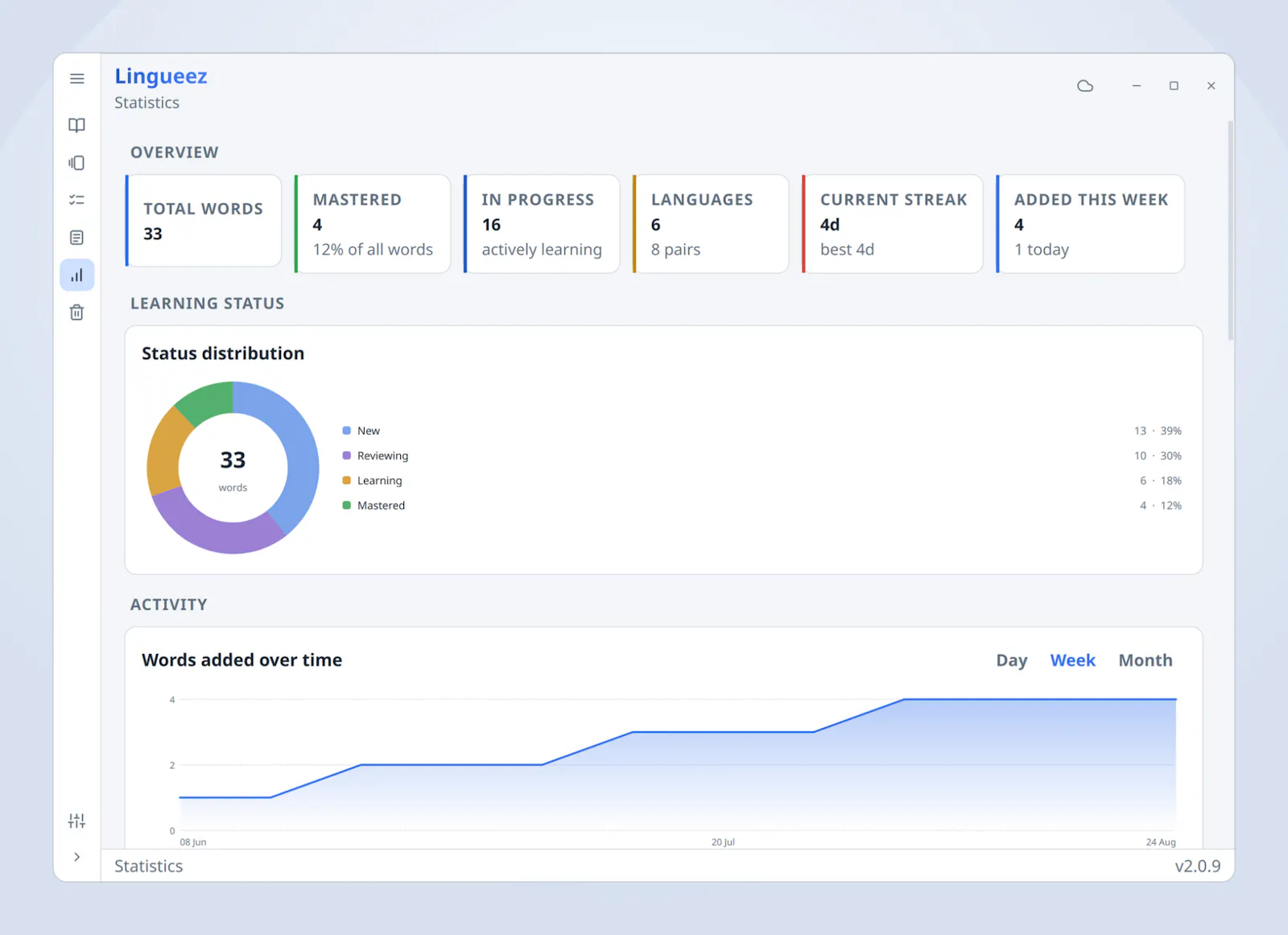Open the trash bin icon in sidebar

[76, 312]
